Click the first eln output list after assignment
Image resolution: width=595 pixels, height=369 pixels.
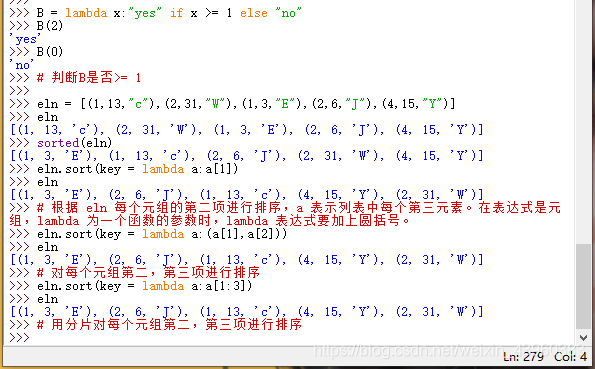(x=247, y=130)
